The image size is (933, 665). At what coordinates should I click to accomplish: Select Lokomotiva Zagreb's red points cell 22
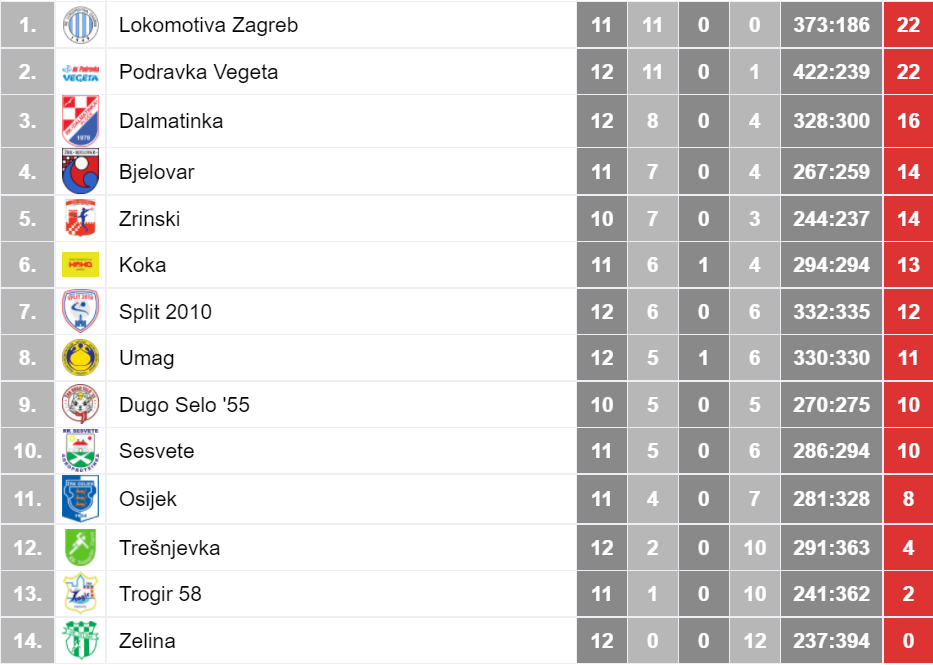coord(909,25)
